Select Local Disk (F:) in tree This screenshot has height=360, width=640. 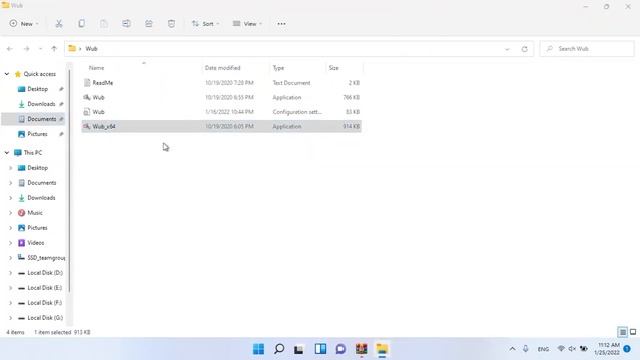coord(44,303)
